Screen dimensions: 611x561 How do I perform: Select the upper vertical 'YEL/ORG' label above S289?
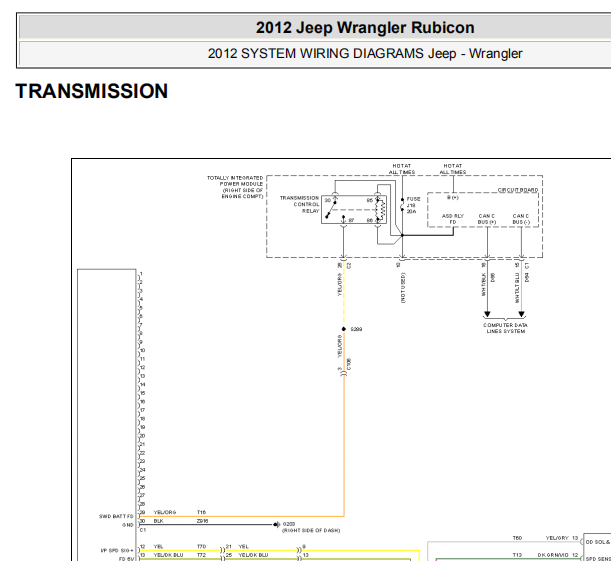339,284
